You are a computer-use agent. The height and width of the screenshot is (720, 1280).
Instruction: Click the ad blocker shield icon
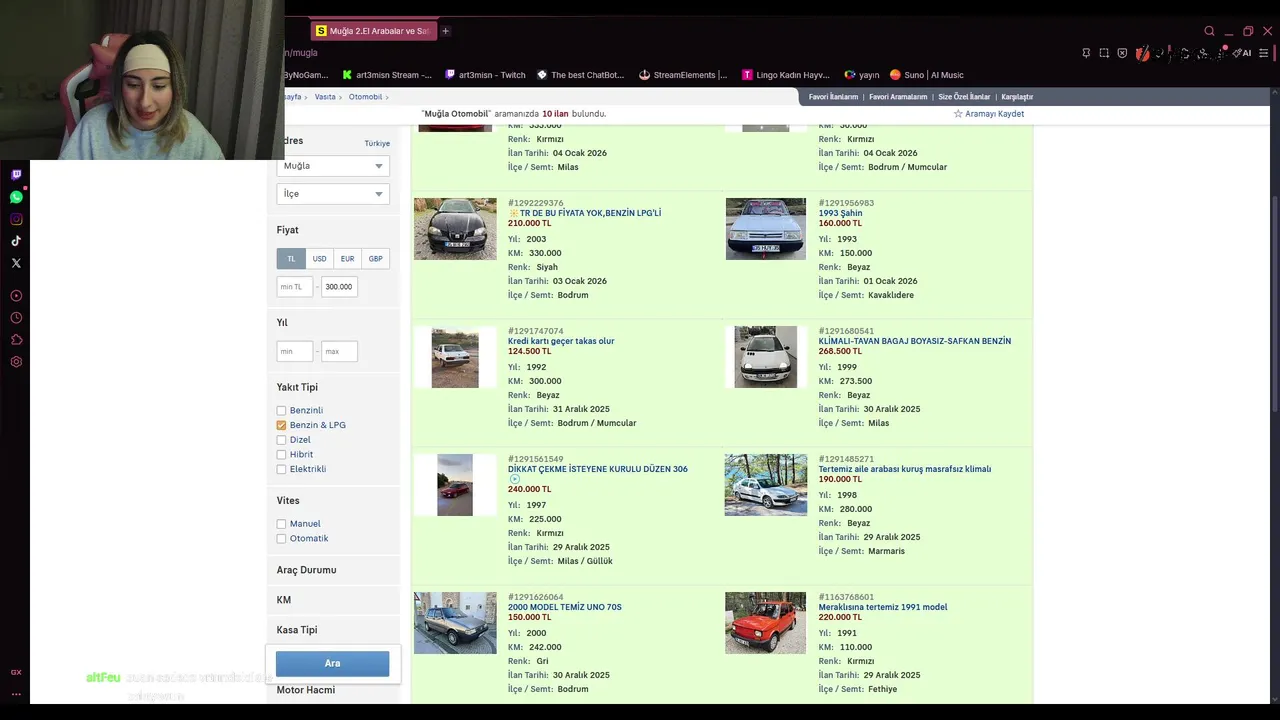[x=1123, y=53]
